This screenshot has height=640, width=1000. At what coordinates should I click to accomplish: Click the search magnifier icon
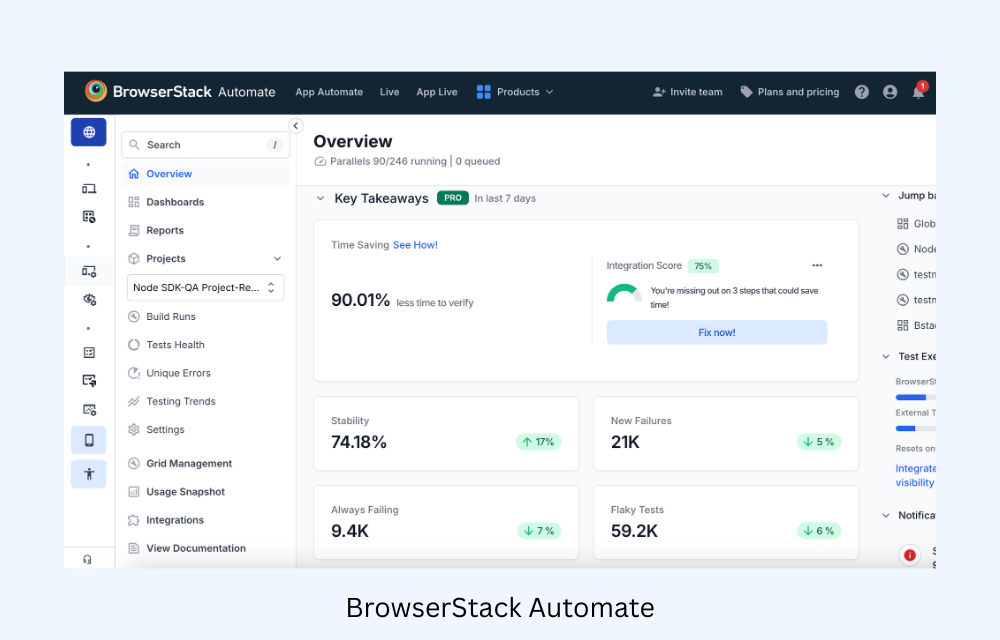tap(134, 145)
